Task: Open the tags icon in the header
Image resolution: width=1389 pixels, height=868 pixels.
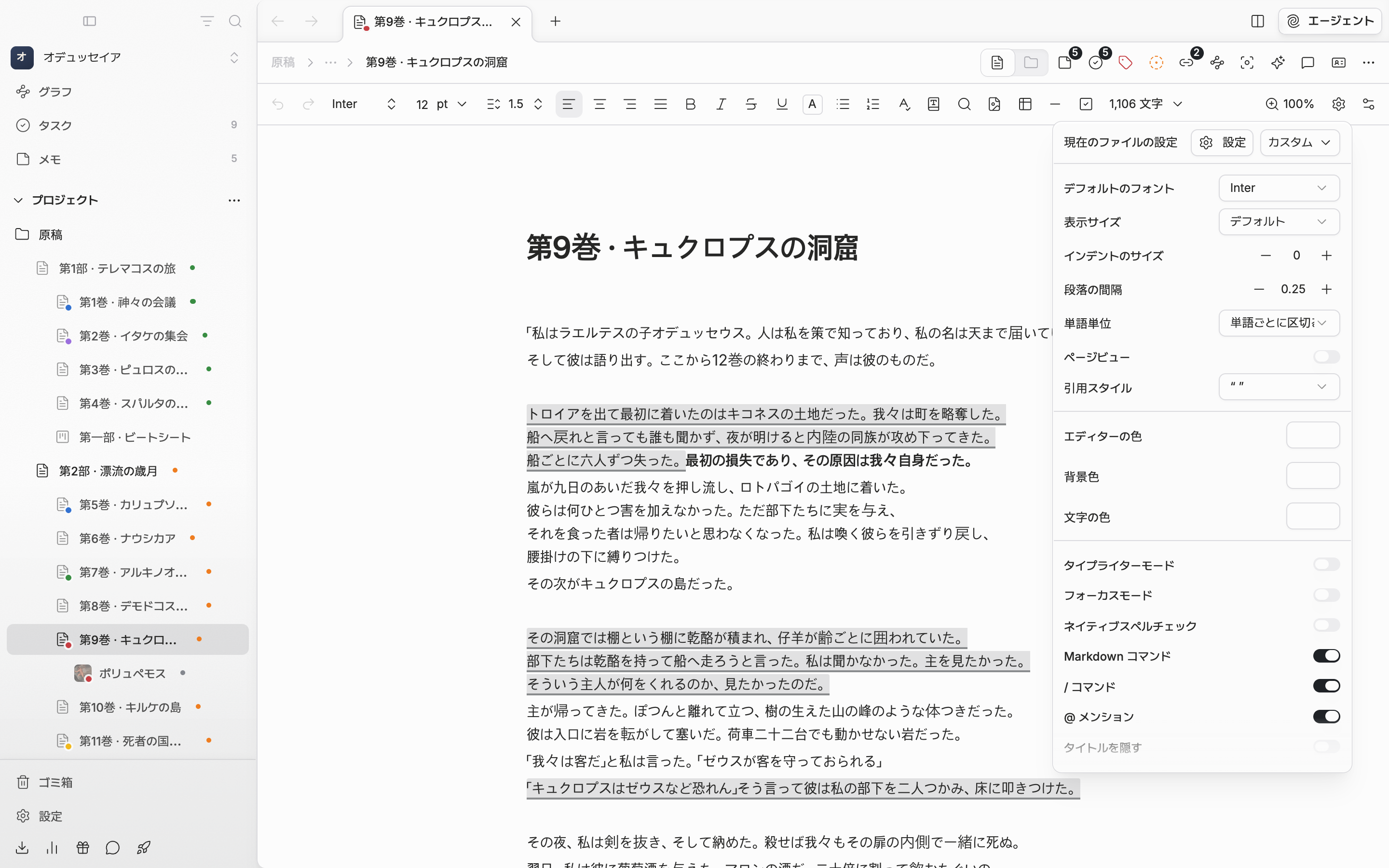Action: click(1126, 62)
